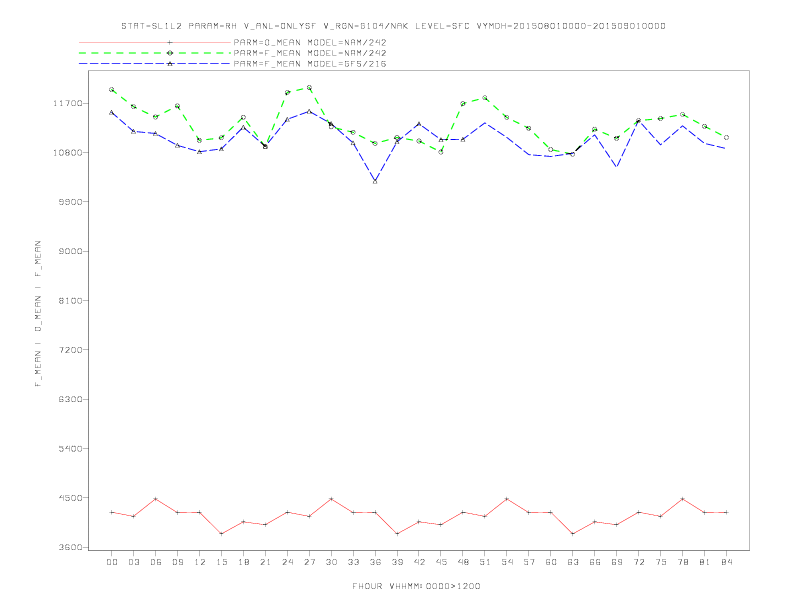The width and height of the screenshot is (792, 612).
Task: Click the x-axis title FHOUR VHHMM:0000>1200
Action: click(416, 586)
